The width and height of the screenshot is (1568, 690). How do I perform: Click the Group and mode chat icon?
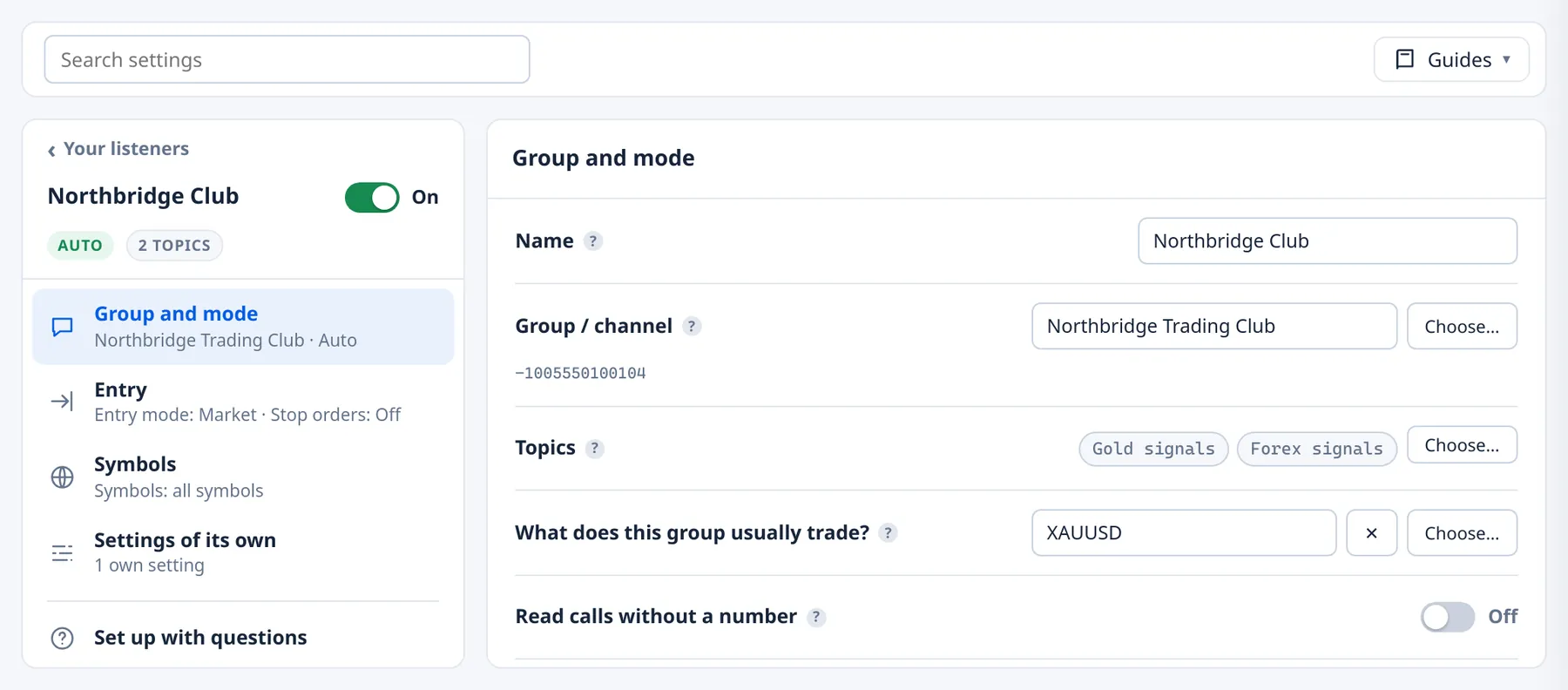tap(62, 327)
